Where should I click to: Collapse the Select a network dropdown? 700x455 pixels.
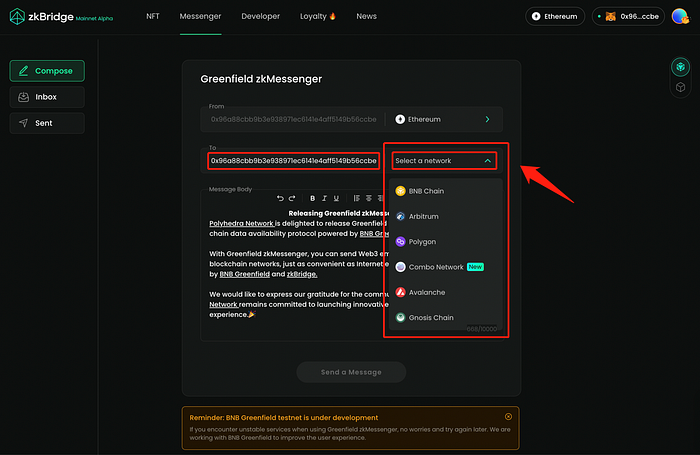(x=444, y=161)
